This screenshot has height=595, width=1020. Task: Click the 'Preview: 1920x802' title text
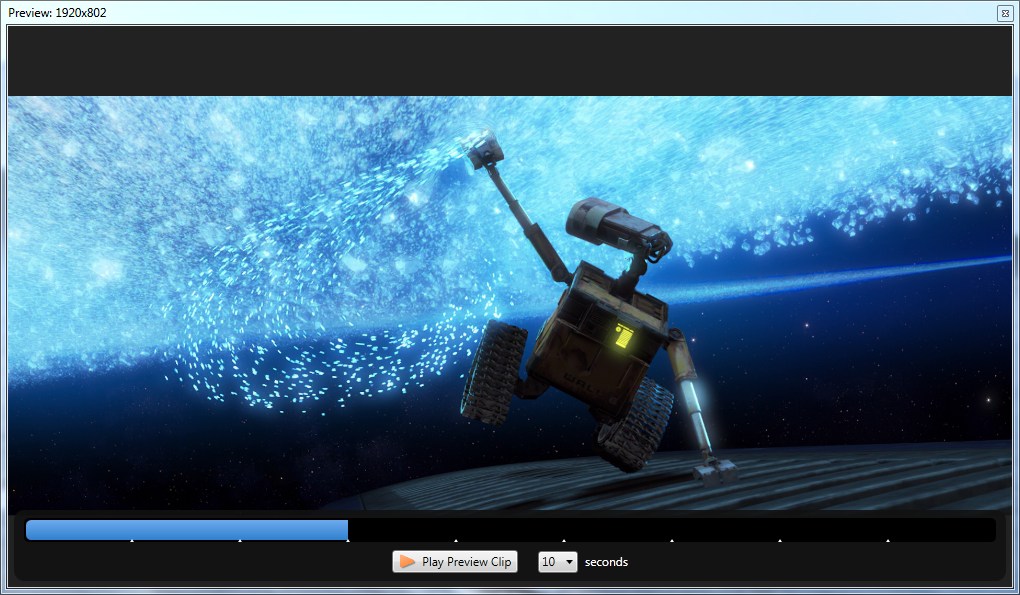(57, 13)
